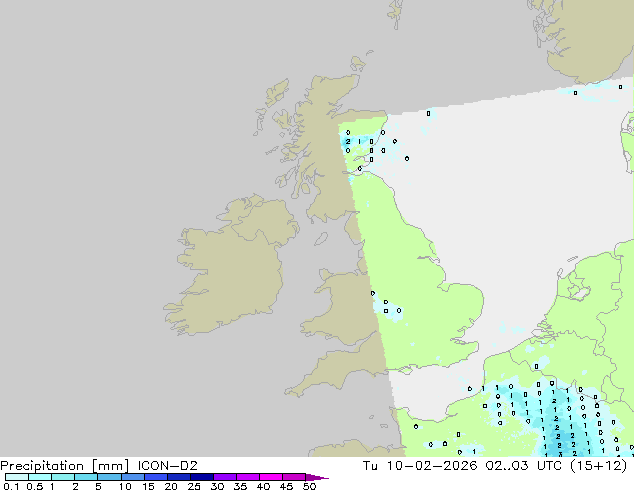
Task: Click the 1–2 mm legend color swatch
Action: 62,477
